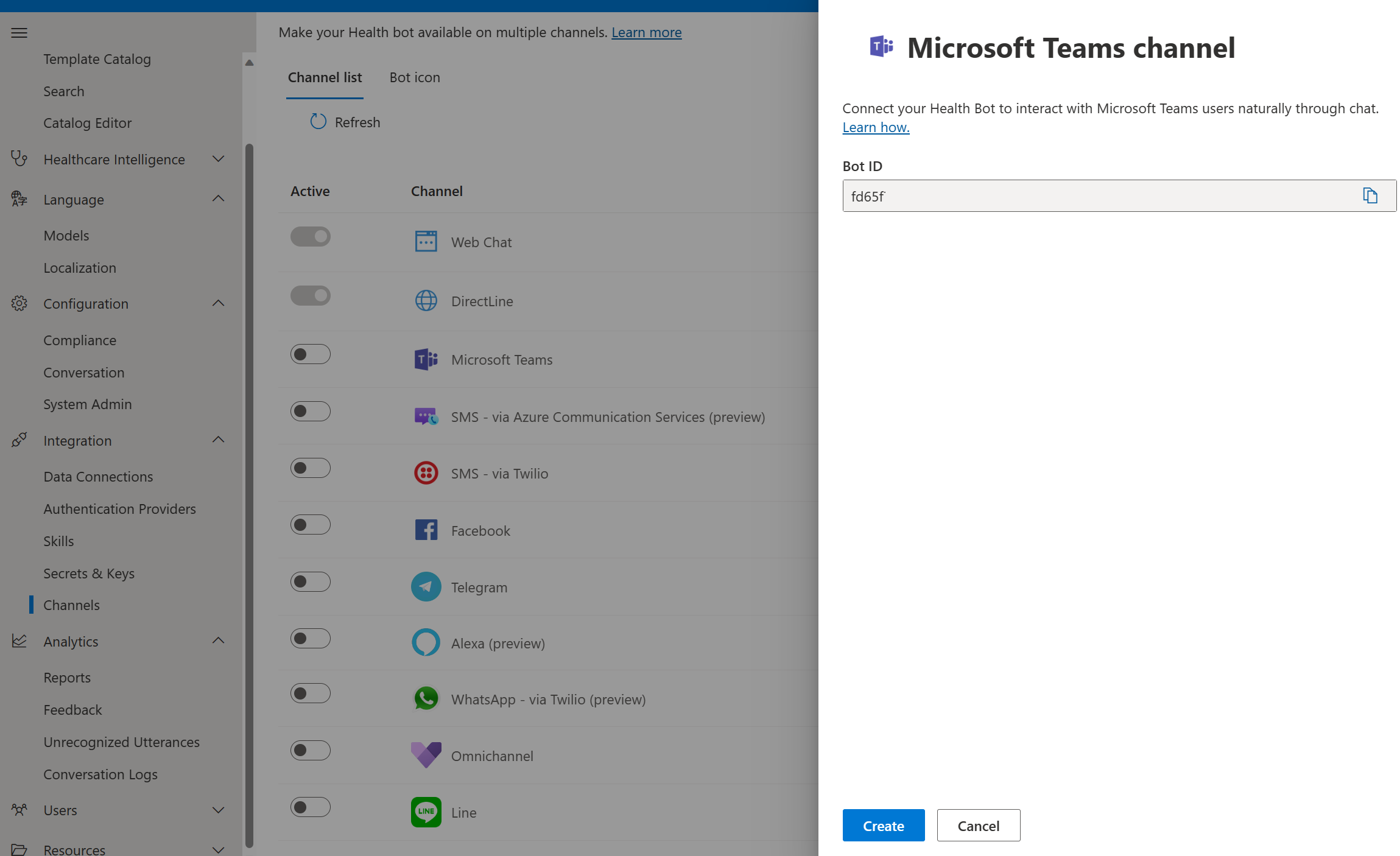1400x856 pixels.
Task: Click the Create button
Action: (884, 826)
